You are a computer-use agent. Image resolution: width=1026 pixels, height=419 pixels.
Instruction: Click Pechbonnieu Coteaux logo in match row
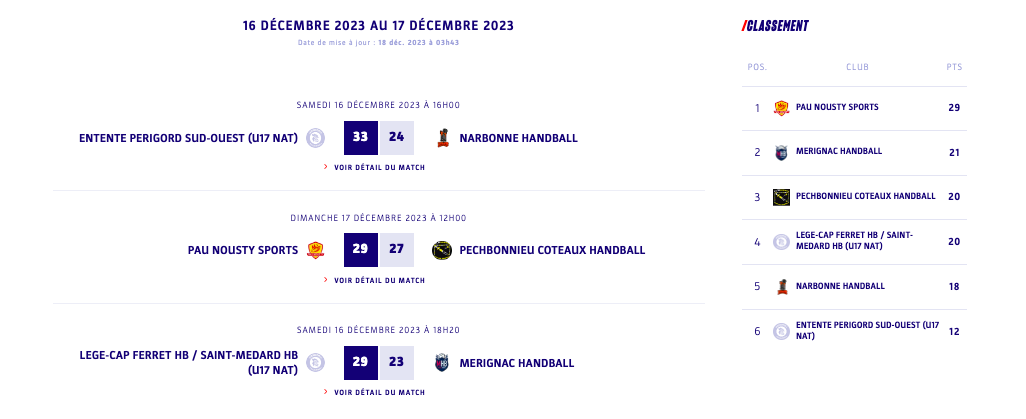pos(442,250)
